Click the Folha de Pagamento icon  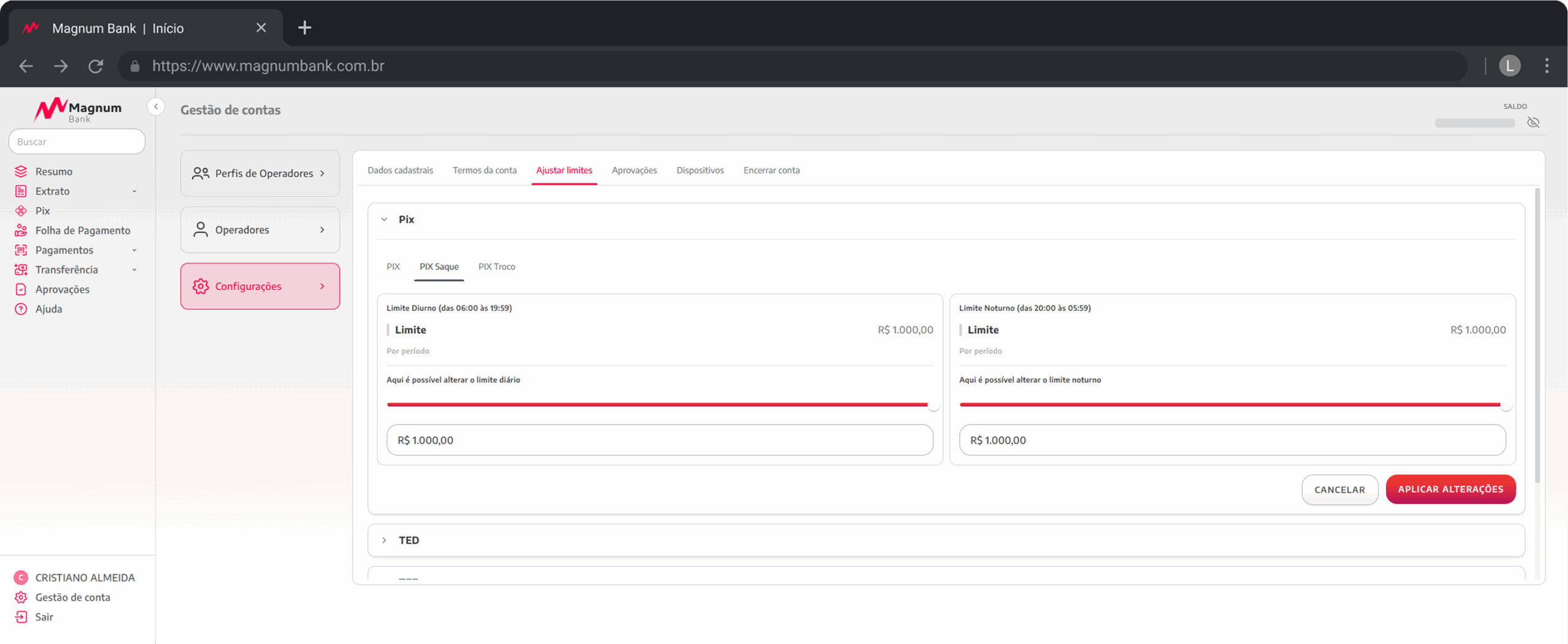point(21,230)
